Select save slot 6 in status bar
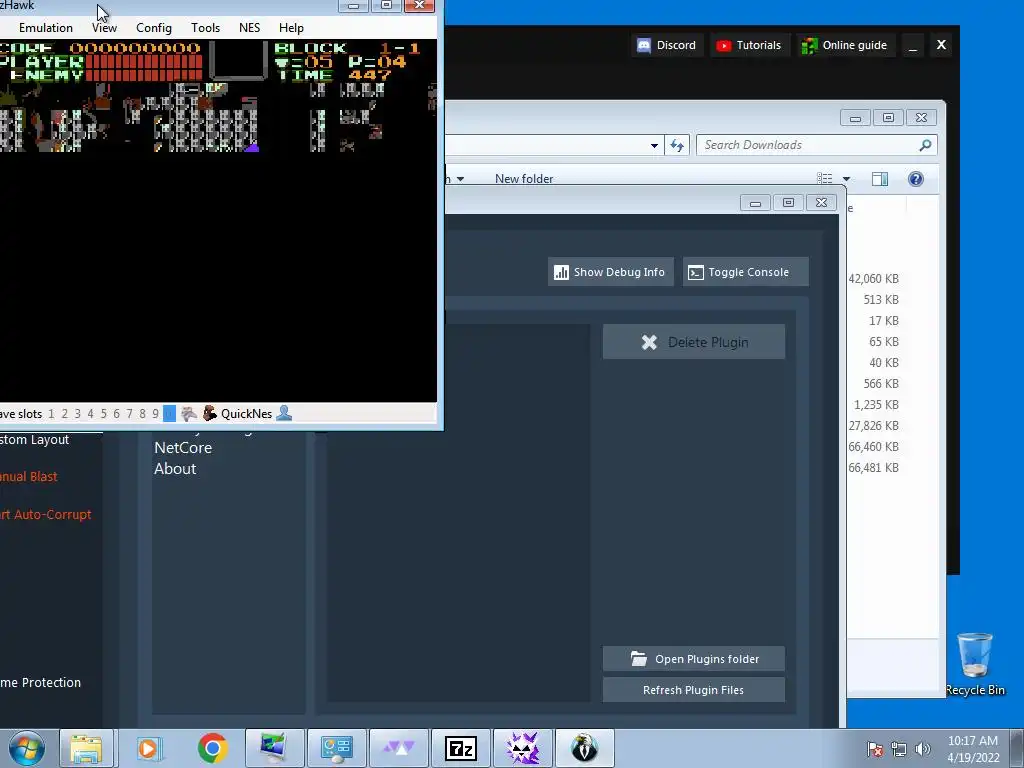This screenshot has width=1024, height=768. (117, 413)
